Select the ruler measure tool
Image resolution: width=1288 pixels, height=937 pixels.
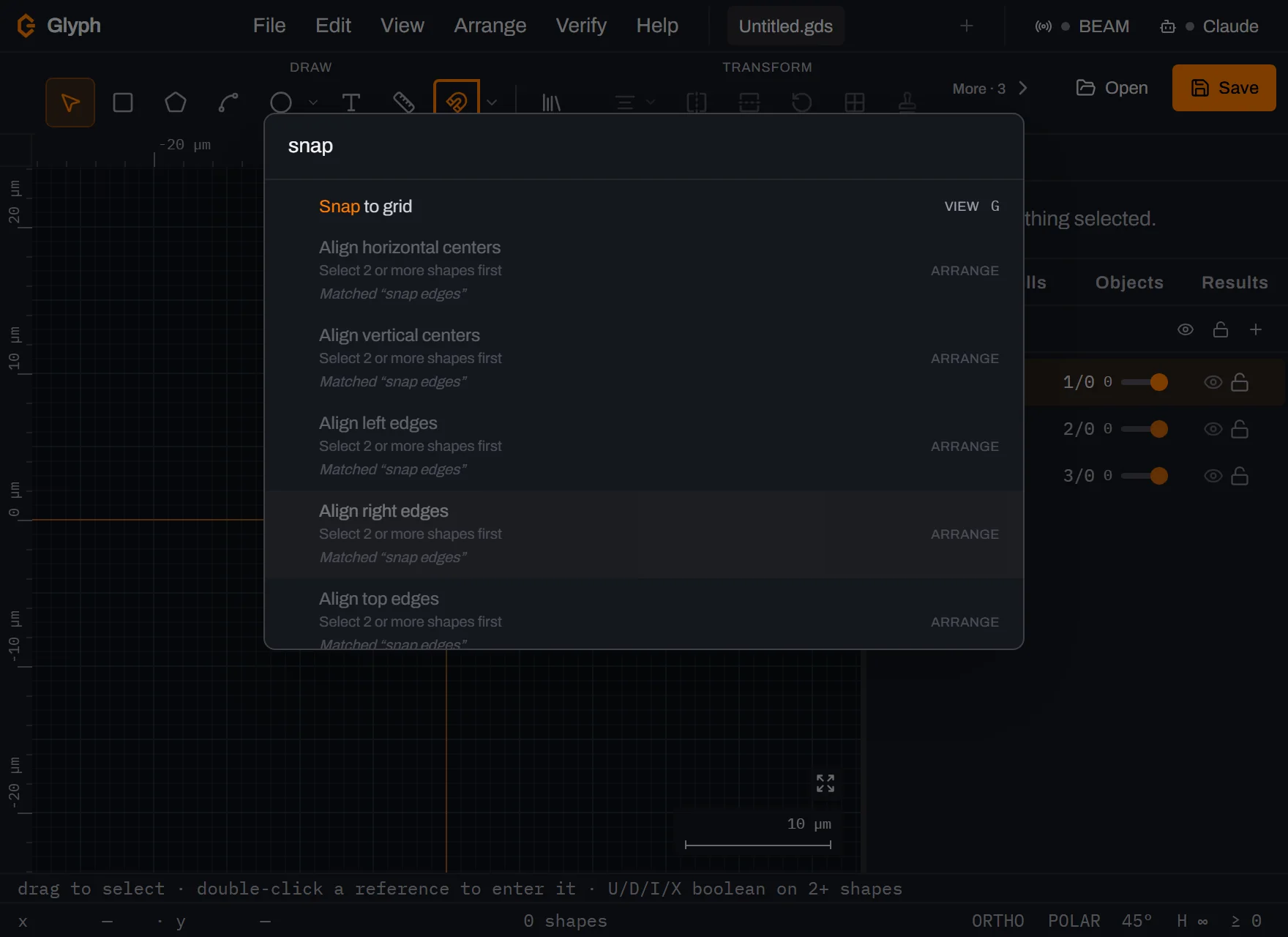[x=404, y=102]
